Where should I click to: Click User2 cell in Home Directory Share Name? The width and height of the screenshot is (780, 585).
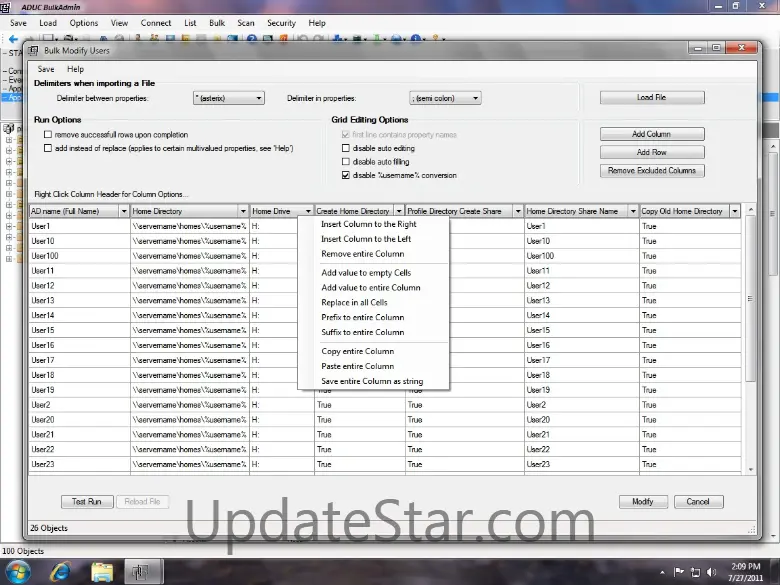point(582,405)
